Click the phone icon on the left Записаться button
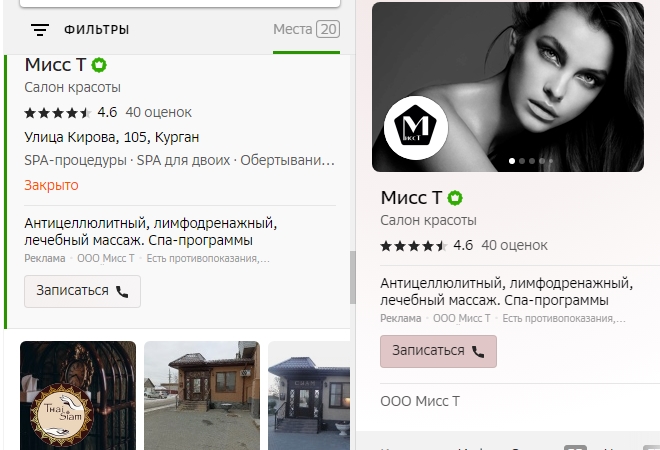 pyautogui.click(x=123, y=292)
